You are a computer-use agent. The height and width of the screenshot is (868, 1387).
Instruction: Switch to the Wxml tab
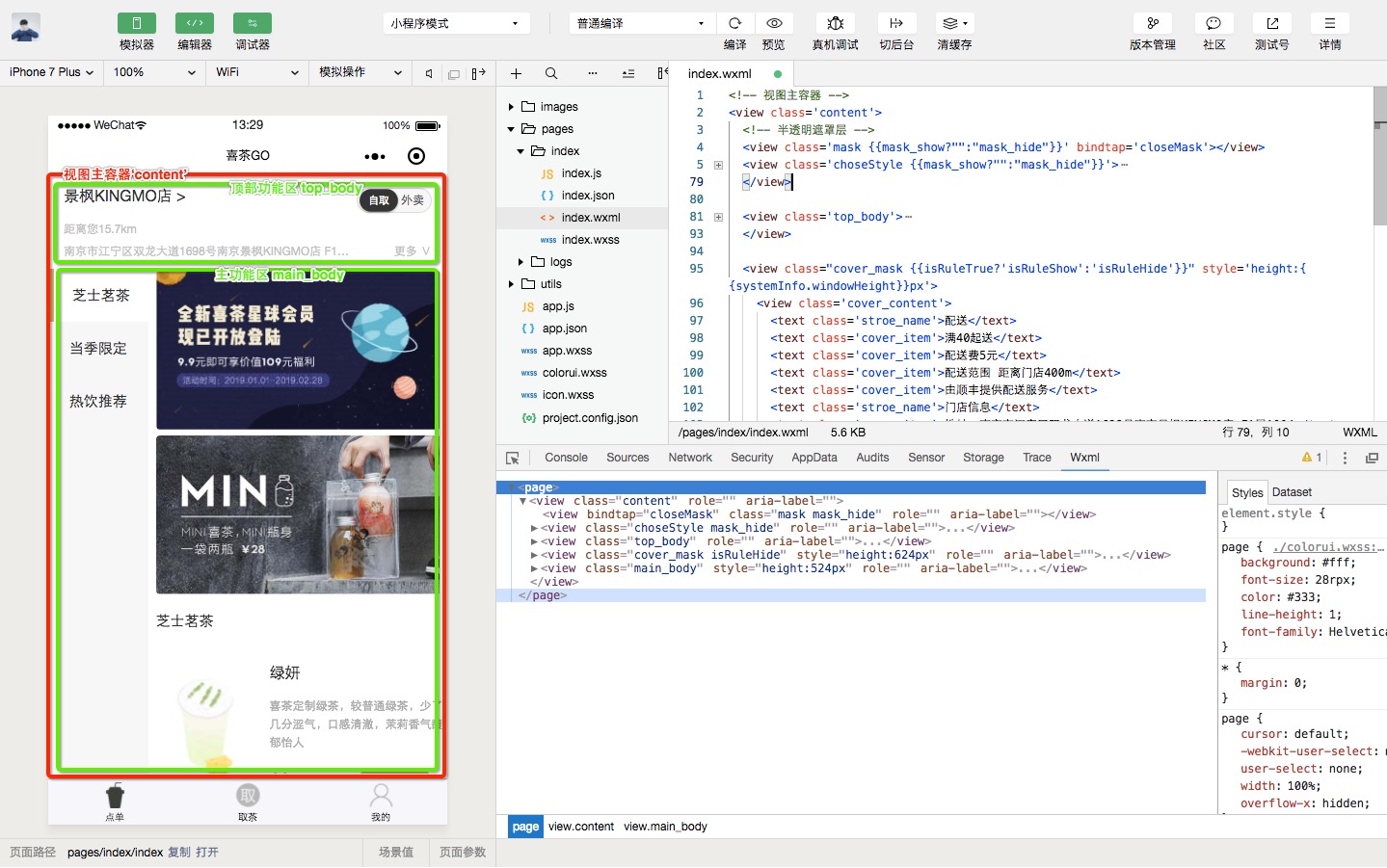pos(1084,458)
